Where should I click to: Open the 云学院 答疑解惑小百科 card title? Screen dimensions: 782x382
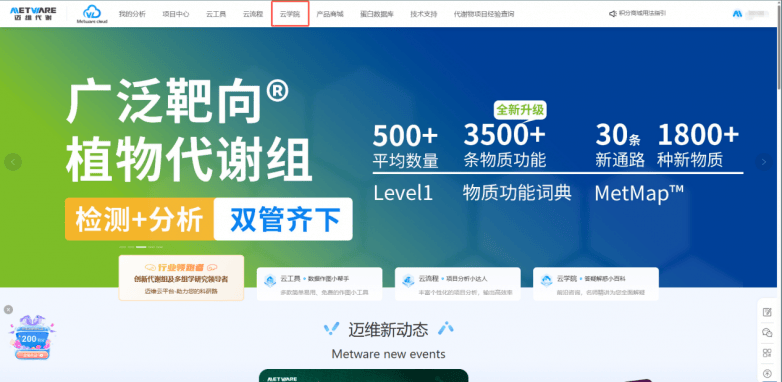590,278
